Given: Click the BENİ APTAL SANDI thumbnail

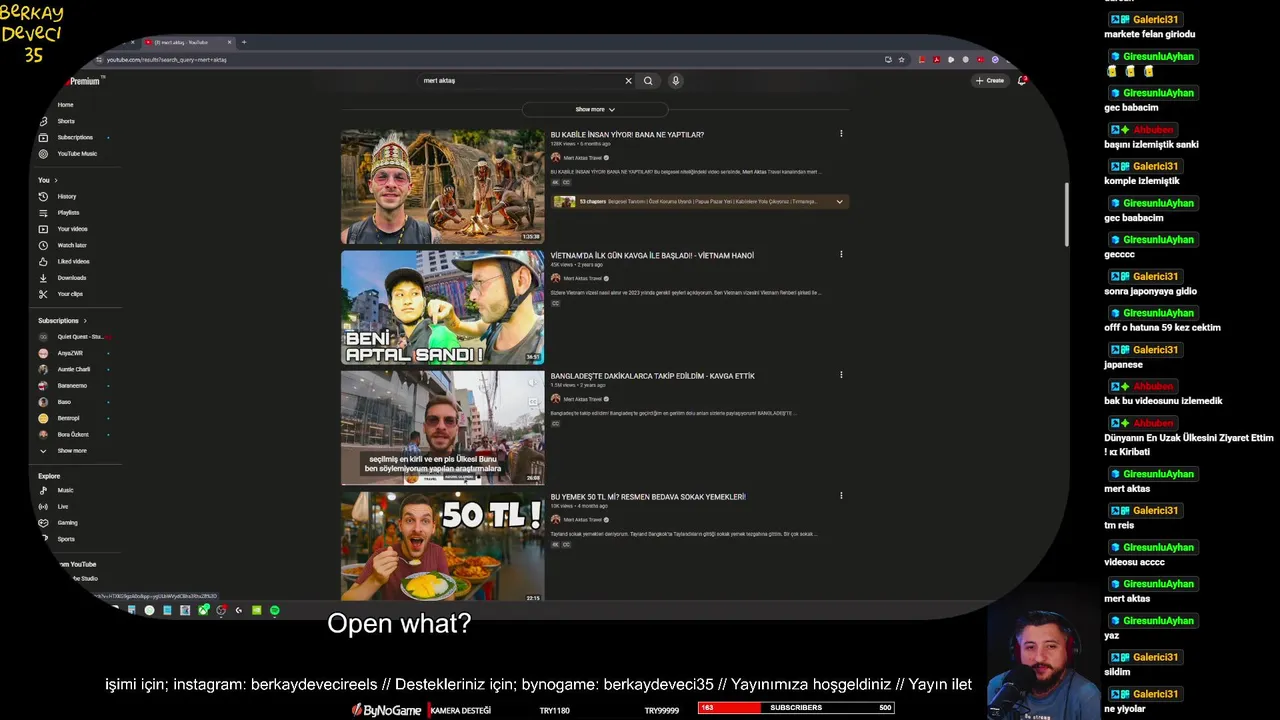Looking at the screenshot, I should point(442,307).
